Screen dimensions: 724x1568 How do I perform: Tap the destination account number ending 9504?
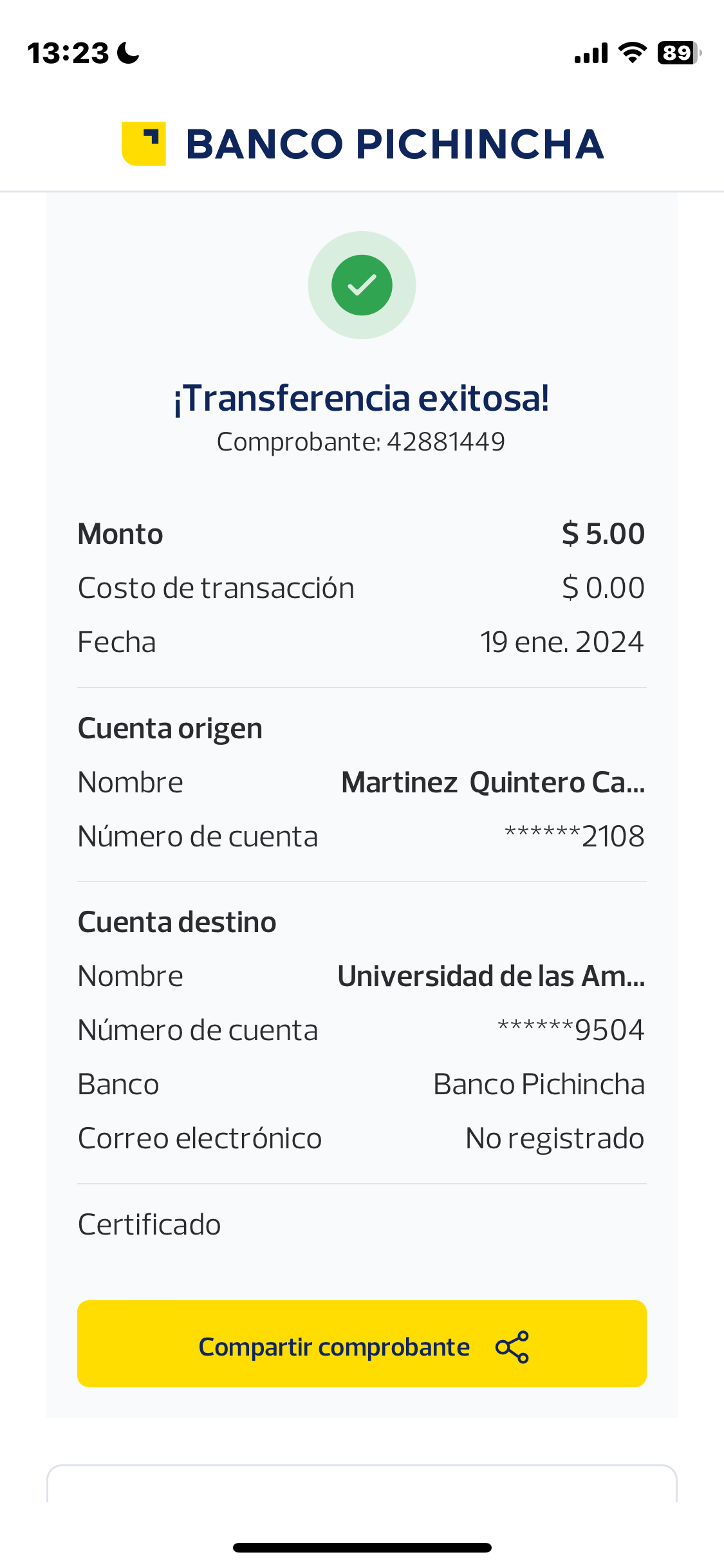(x=571, y=1031)
